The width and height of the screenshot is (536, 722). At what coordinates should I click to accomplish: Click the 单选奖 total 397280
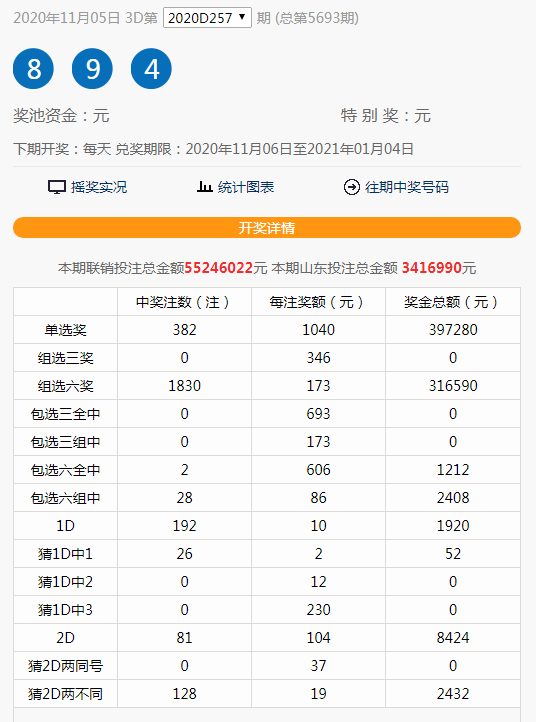[453, 330]
